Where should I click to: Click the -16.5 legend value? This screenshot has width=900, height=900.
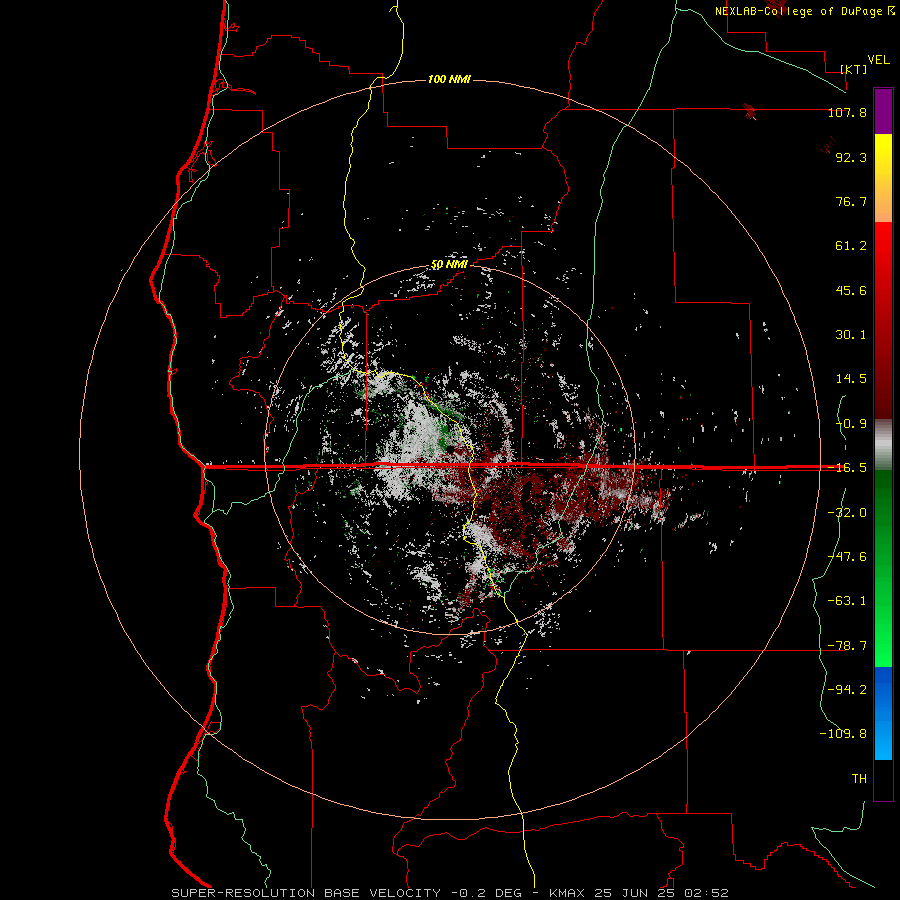click(847, 468)
